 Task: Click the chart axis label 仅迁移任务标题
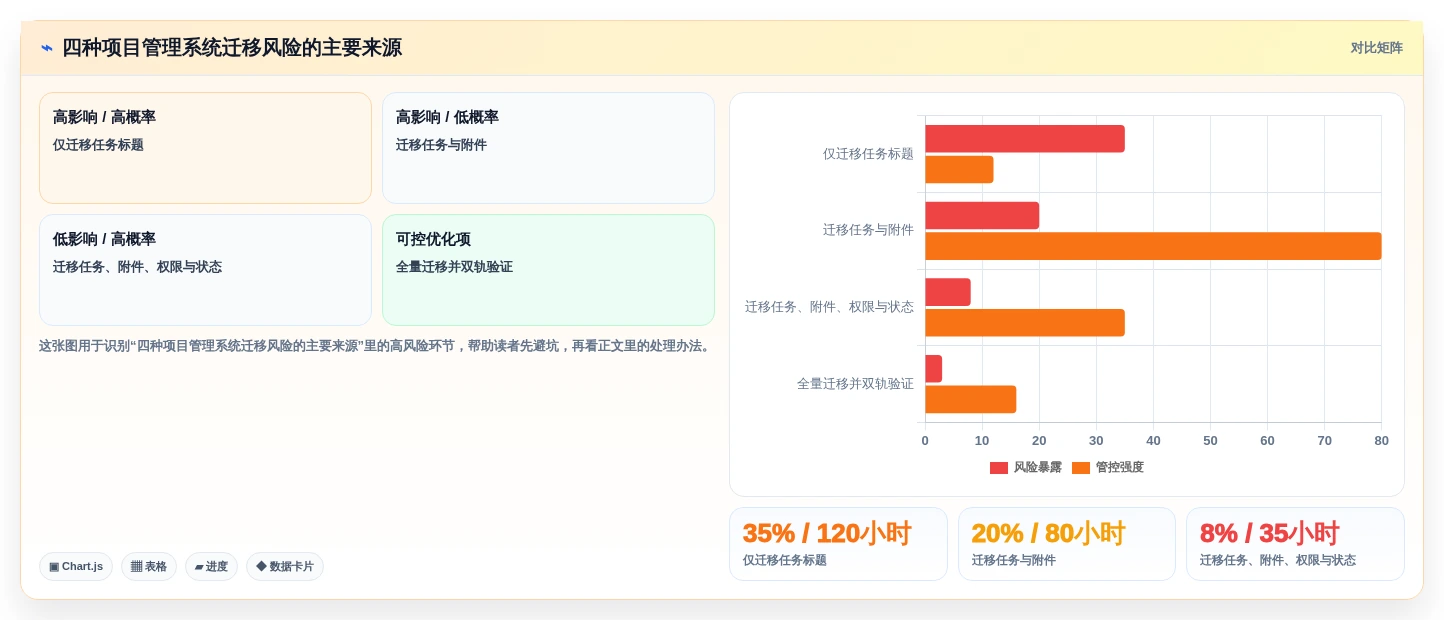[x=868, y=154]
